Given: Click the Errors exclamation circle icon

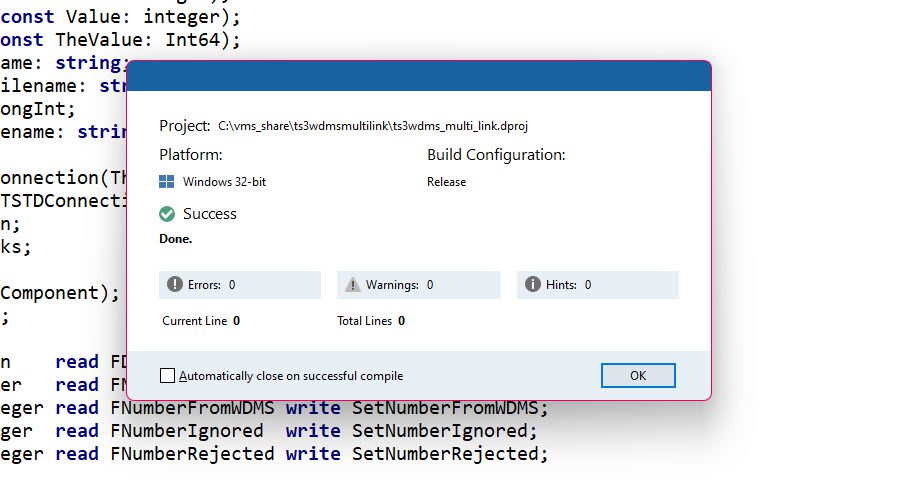Looking at the screenshot, I should [174, 284].
